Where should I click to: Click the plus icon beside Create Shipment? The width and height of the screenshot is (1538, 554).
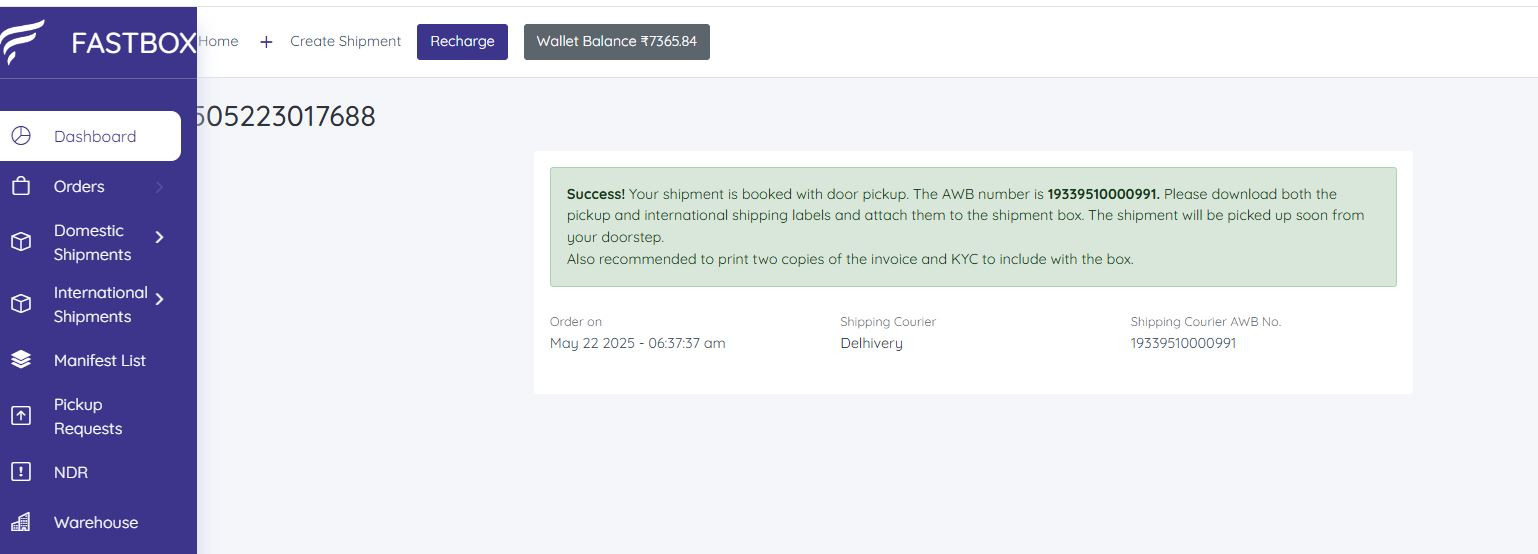(266, 42)
